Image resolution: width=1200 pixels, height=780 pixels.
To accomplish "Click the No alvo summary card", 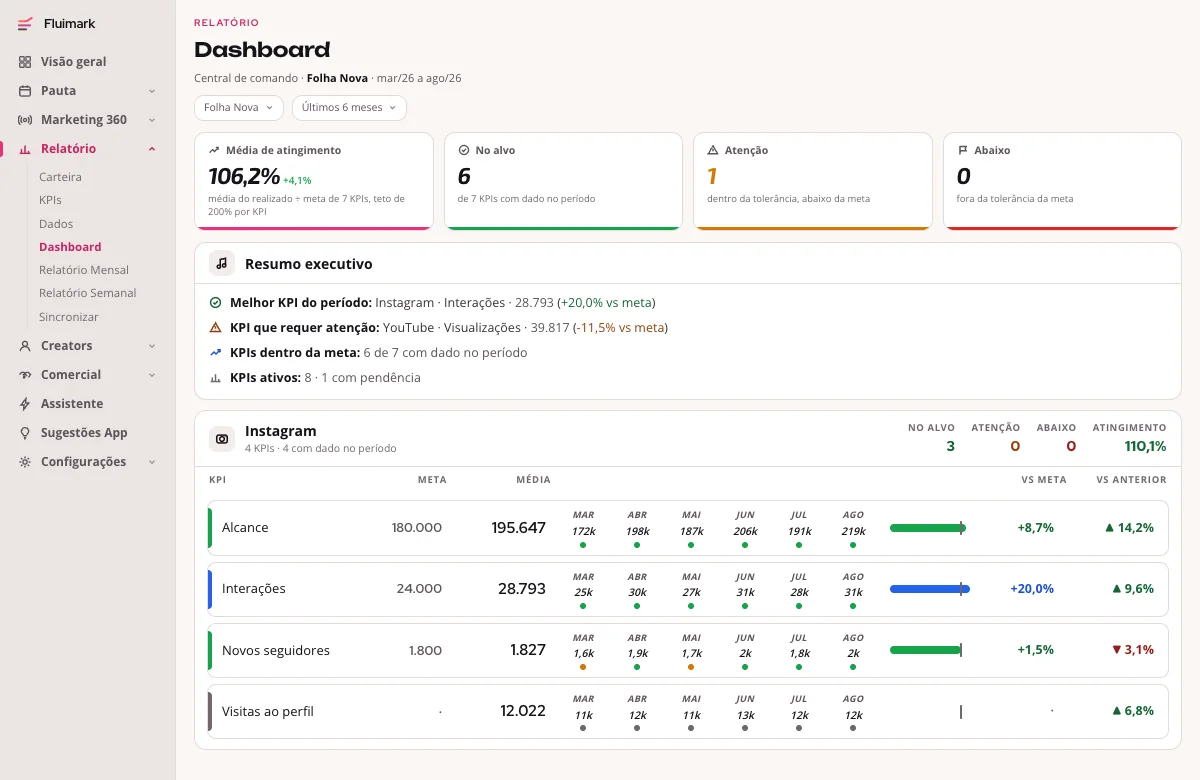I will pos(563,181).
